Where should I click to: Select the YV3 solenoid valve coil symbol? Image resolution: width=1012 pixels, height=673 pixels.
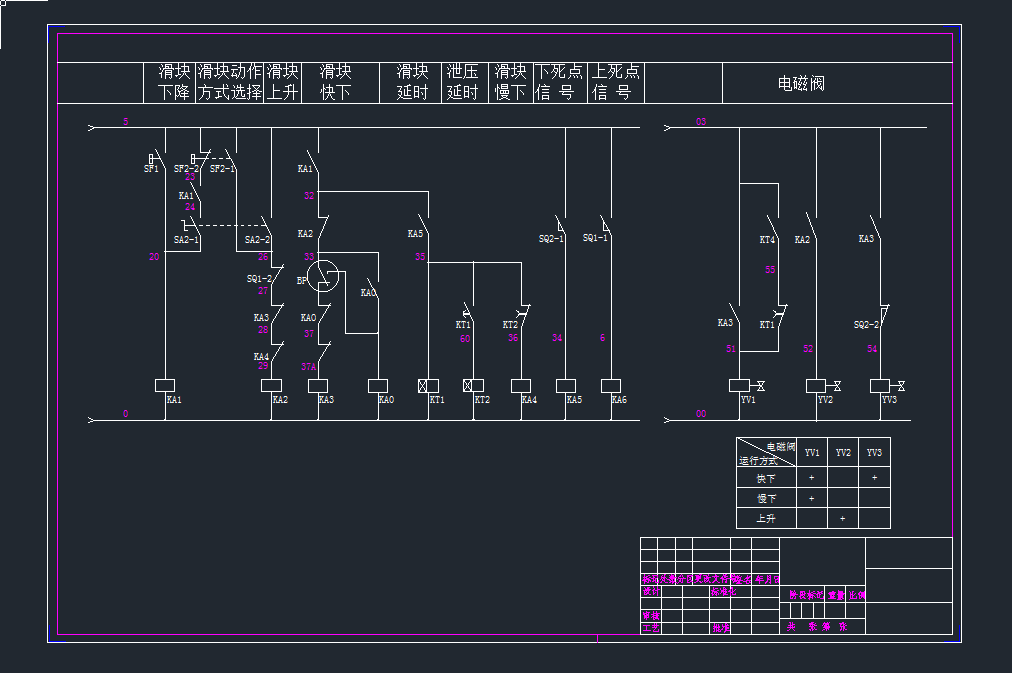click(881, 386)
